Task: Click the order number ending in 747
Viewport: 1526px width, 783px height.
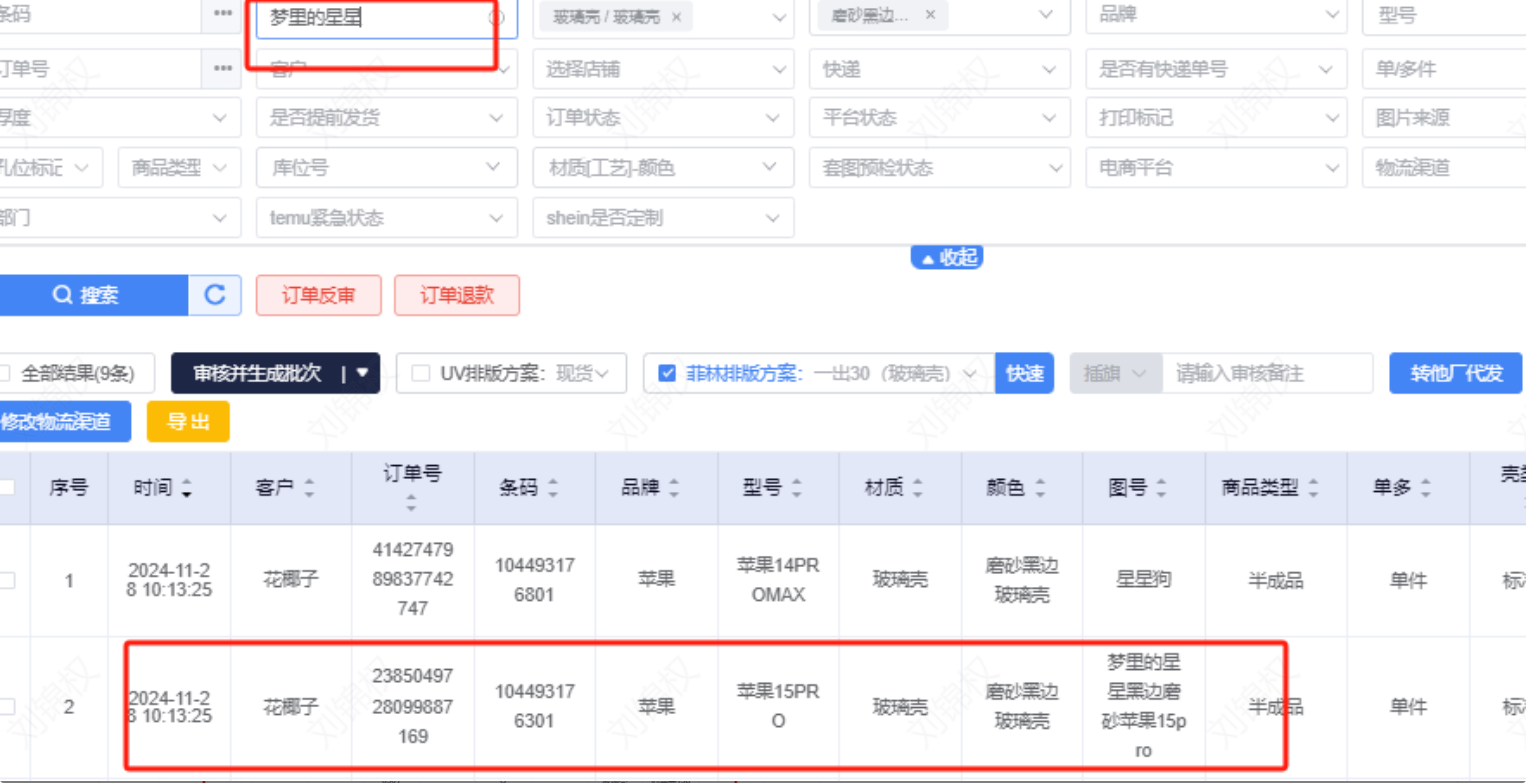Action: pos(412,580)
